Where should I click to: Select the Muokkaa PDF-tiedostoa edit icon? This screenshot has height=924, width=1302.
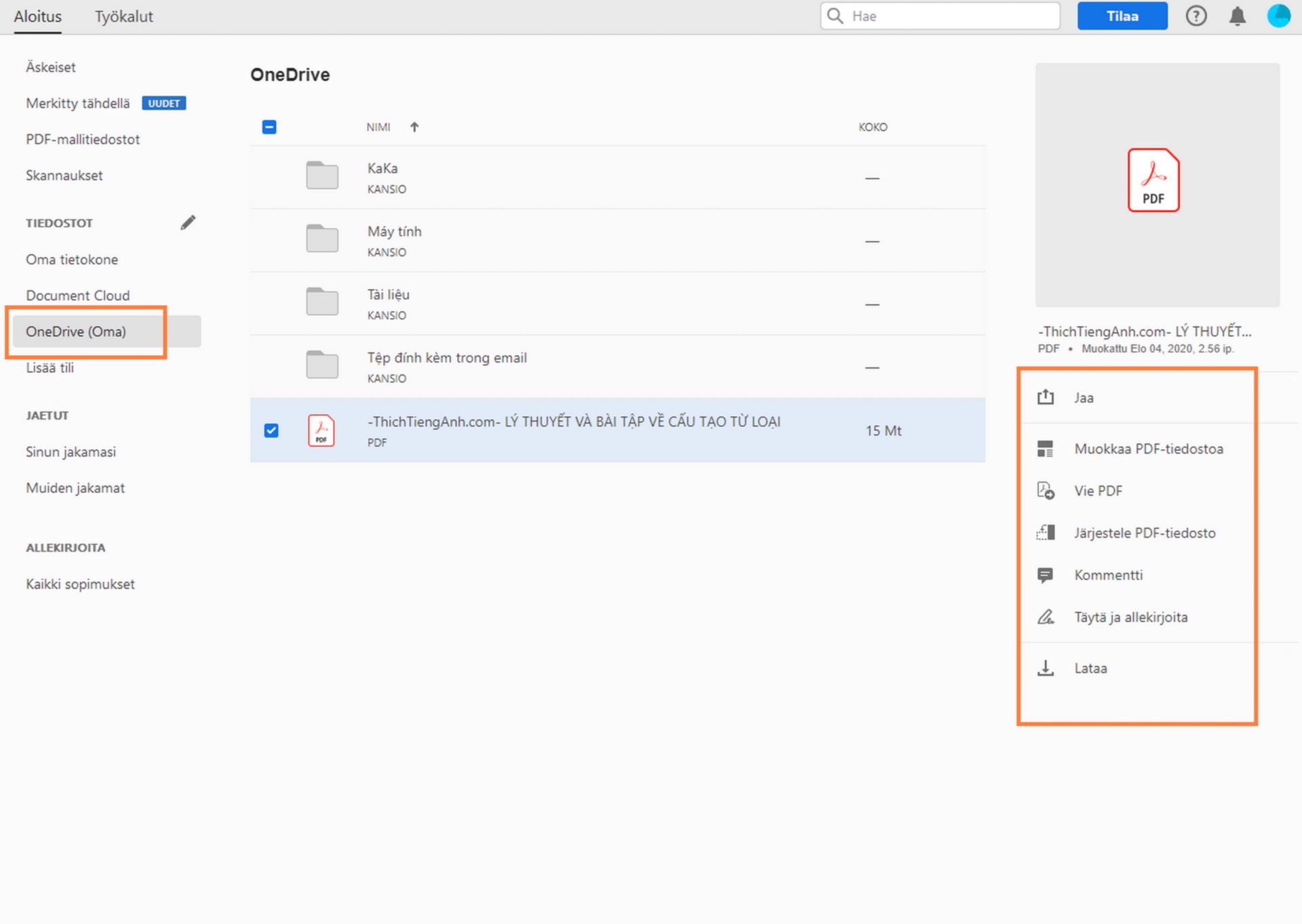coord(1046,448)
